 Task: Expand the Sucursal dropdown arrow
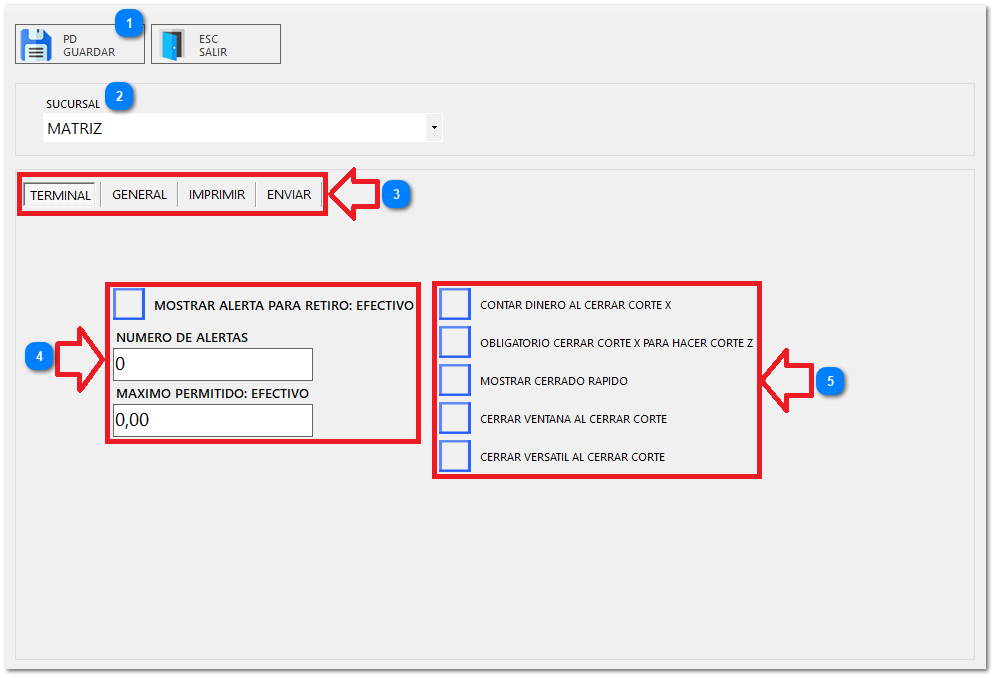click(433, 128)
